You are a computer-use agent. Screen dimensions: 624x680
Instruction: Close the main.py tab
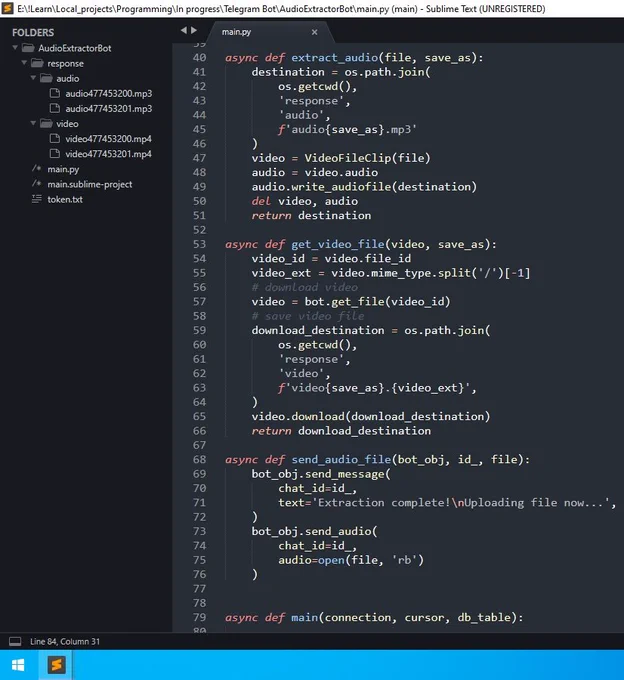(x=314, y=32)
